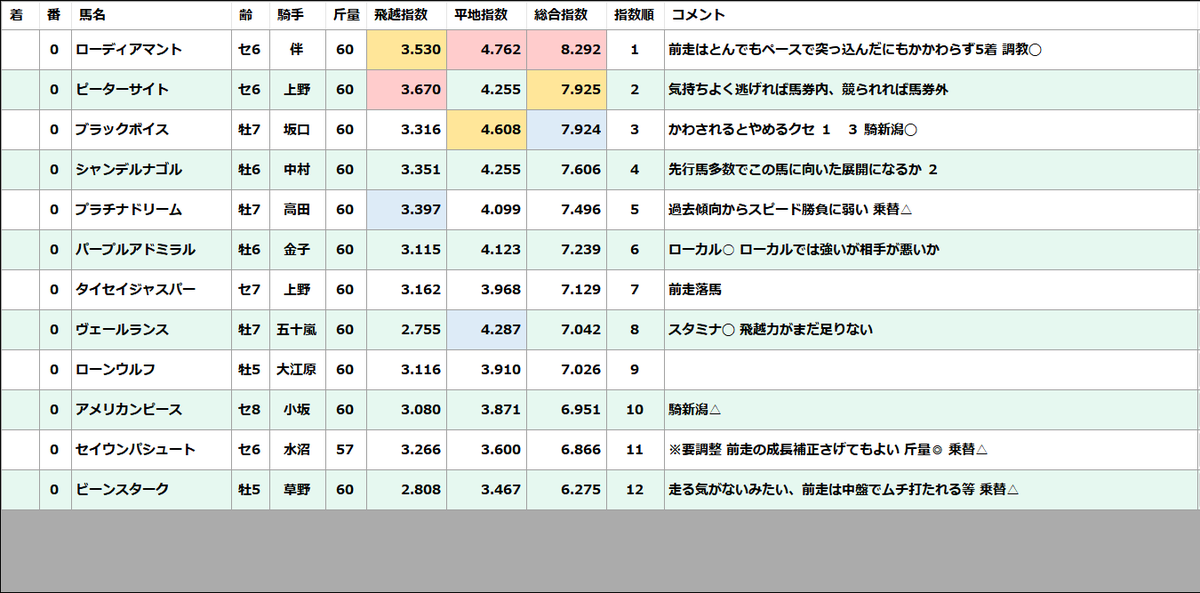Click the comment starting with ローカル○
This screenshot has height=593, width=1200.
coord(804,250)
